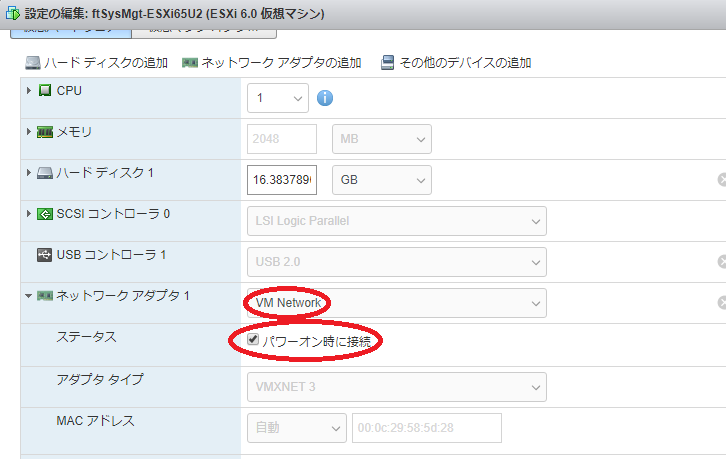Click the network adapter 1 icon
Viewport: 726px width, 459px height.
pos(45,296)
